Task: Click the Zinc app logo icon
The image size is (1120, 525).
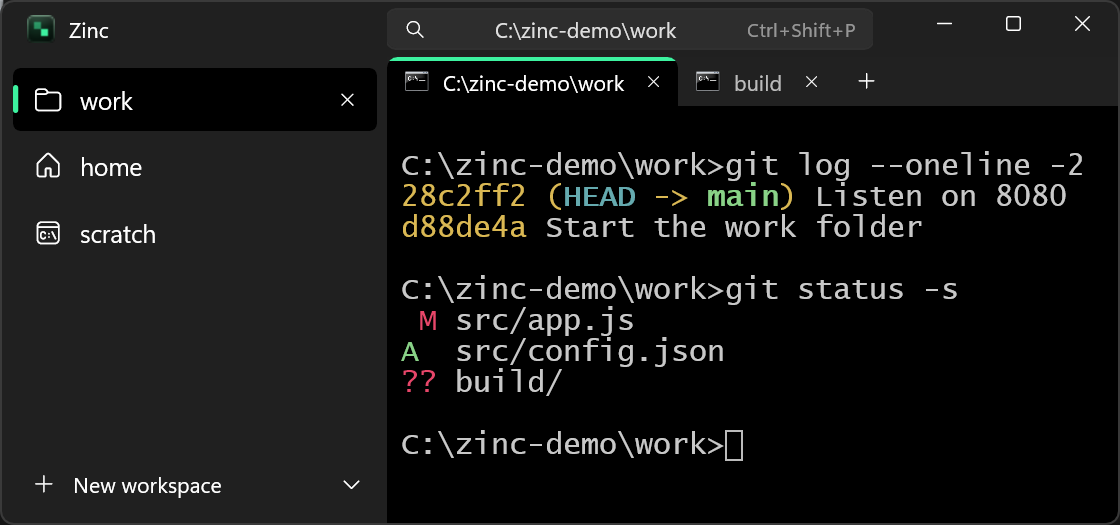Action: click(41, 29)
